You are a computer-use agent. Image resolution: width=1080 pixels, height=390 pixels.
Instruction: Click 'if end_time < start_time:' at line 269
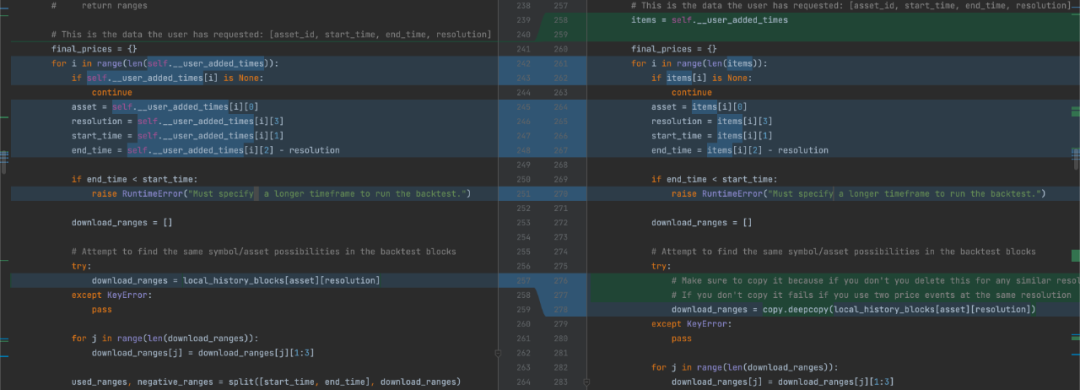(x=714, y=179)
